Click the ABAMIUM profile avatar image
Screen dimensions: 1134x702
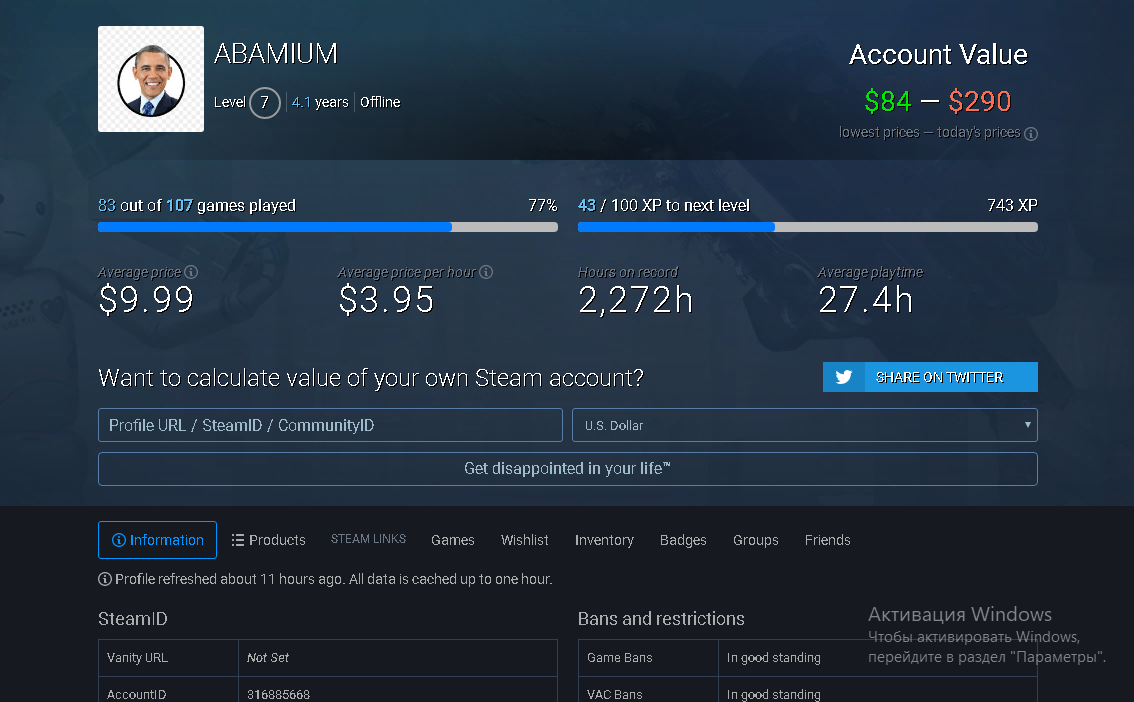150,79
